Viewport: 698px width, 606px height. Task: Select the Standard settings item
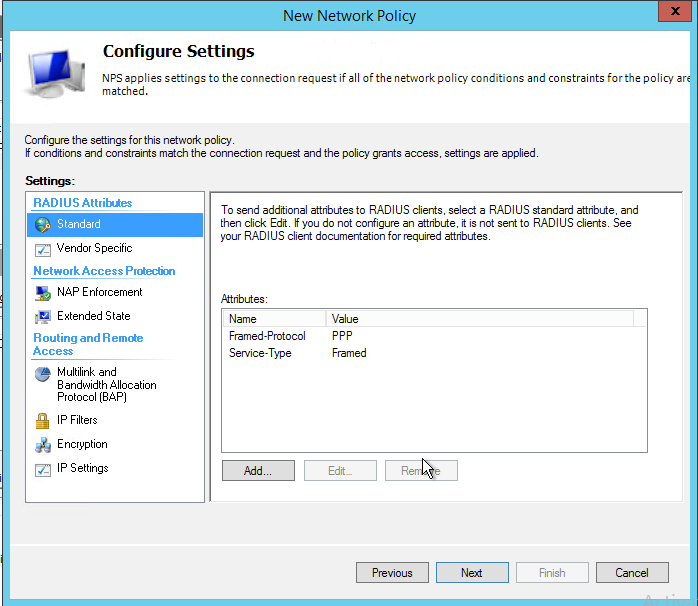79,225
